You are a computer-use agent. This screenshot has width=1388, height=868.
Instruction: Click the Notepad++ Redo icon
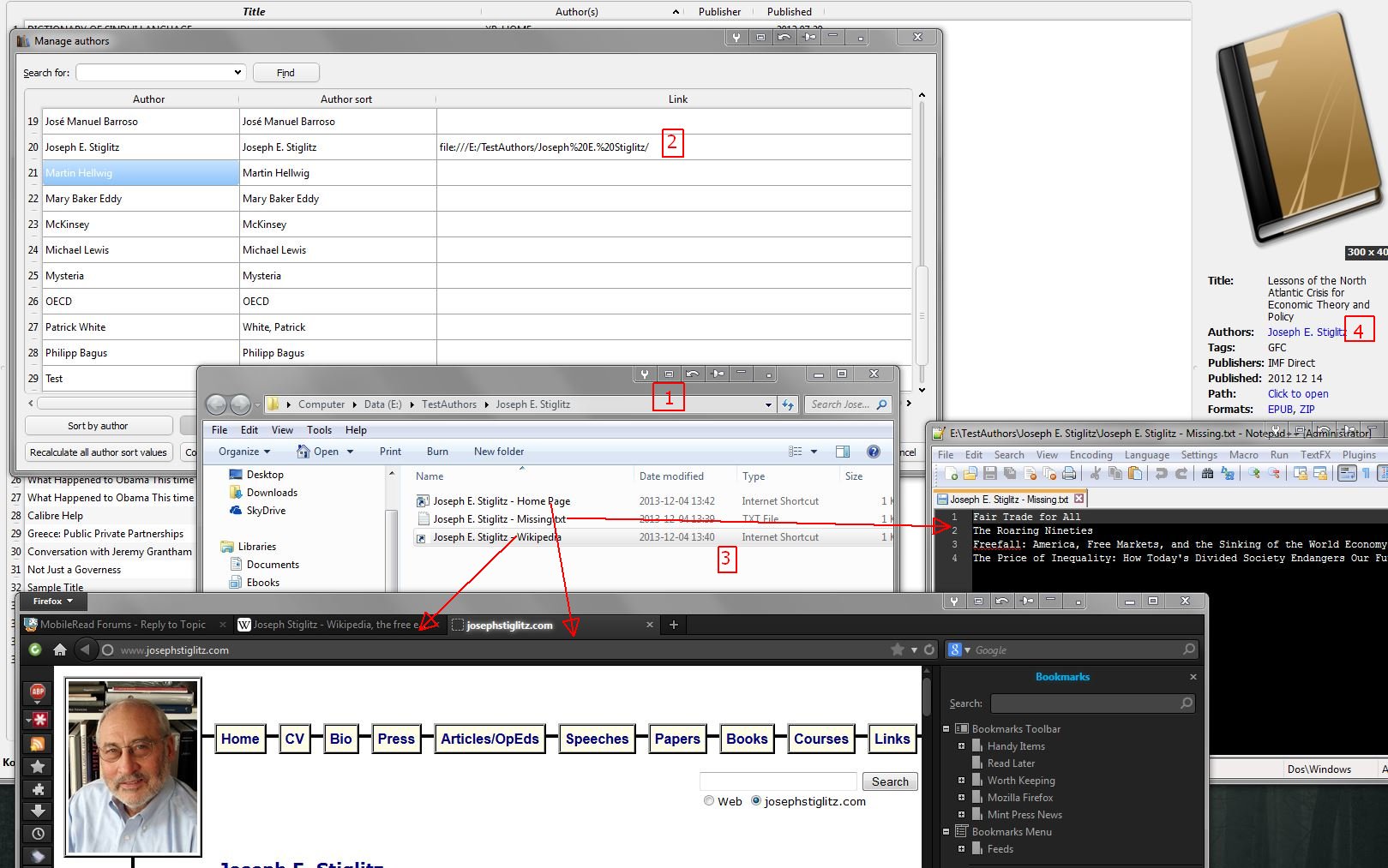[1181, 473]
